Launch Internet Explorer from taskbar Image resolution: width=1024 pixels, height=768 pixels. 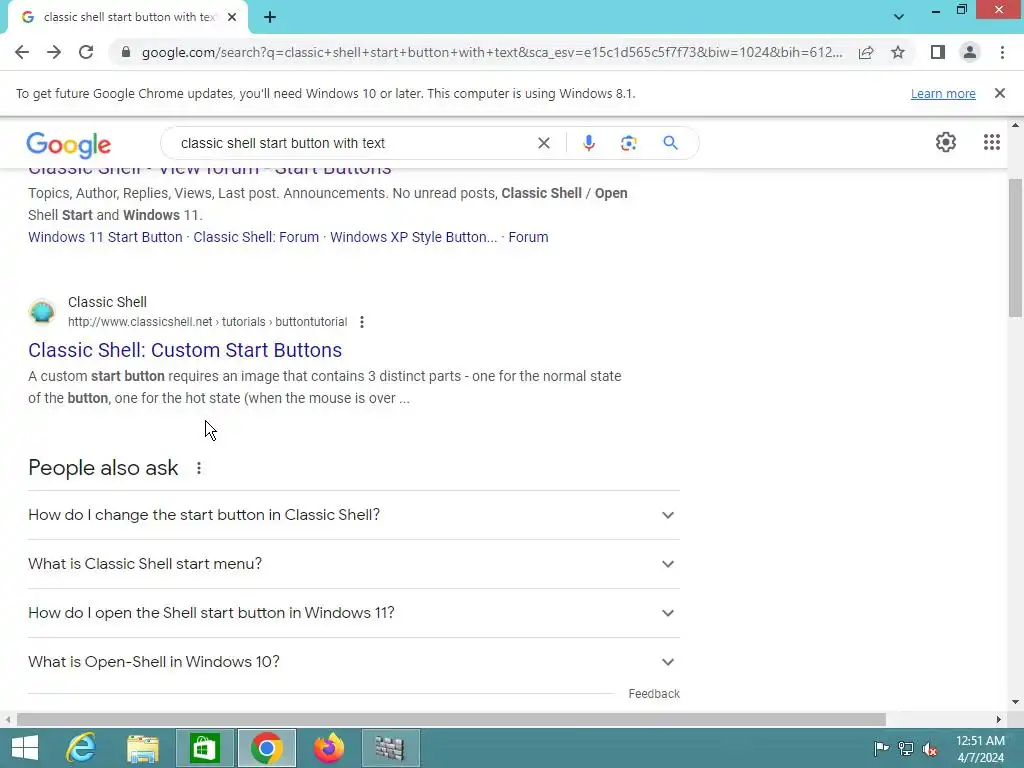tap(81, 748)
